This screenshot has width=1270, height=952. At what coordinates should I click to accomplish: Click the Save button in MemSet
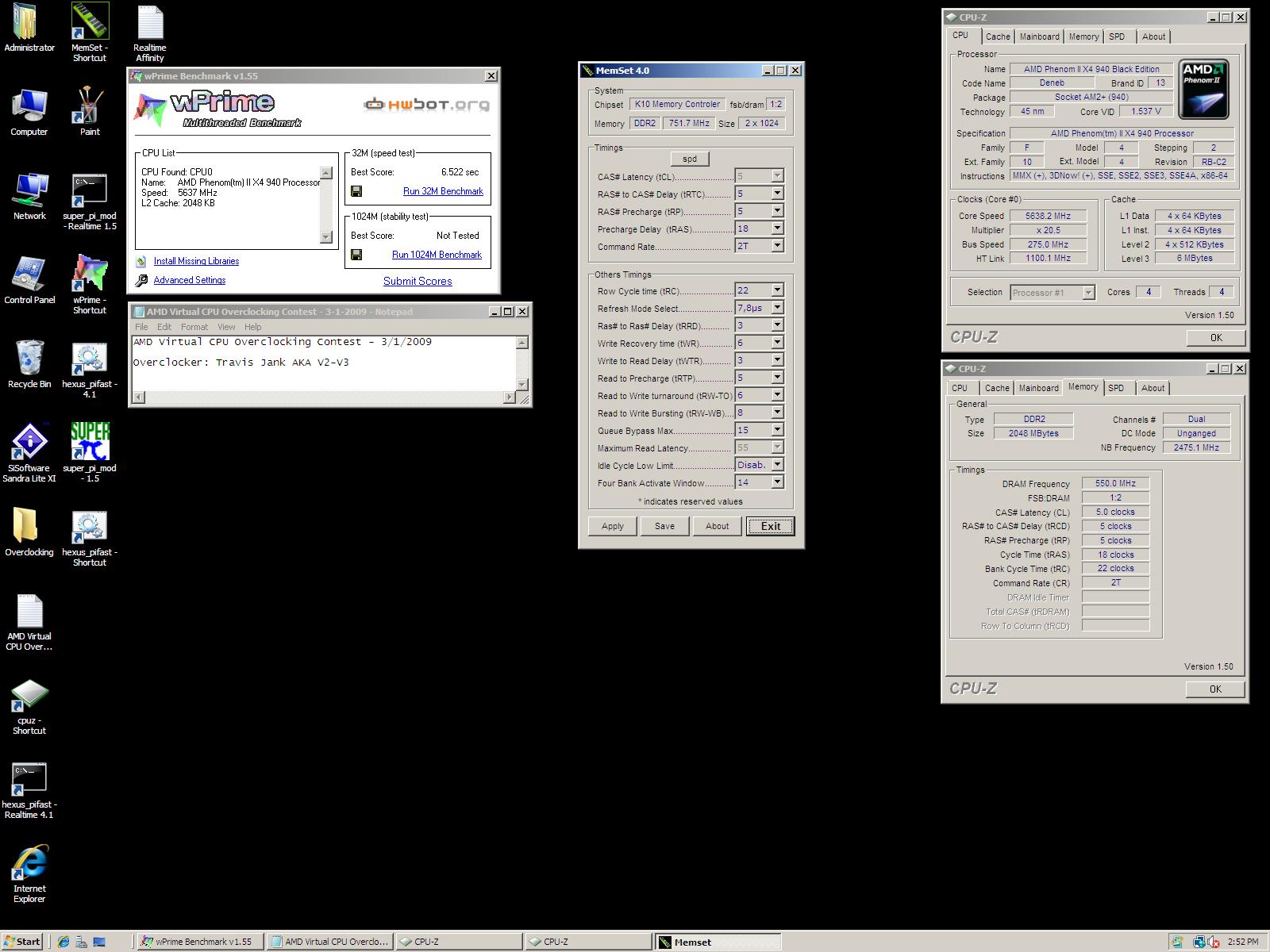tap(664, 526)
